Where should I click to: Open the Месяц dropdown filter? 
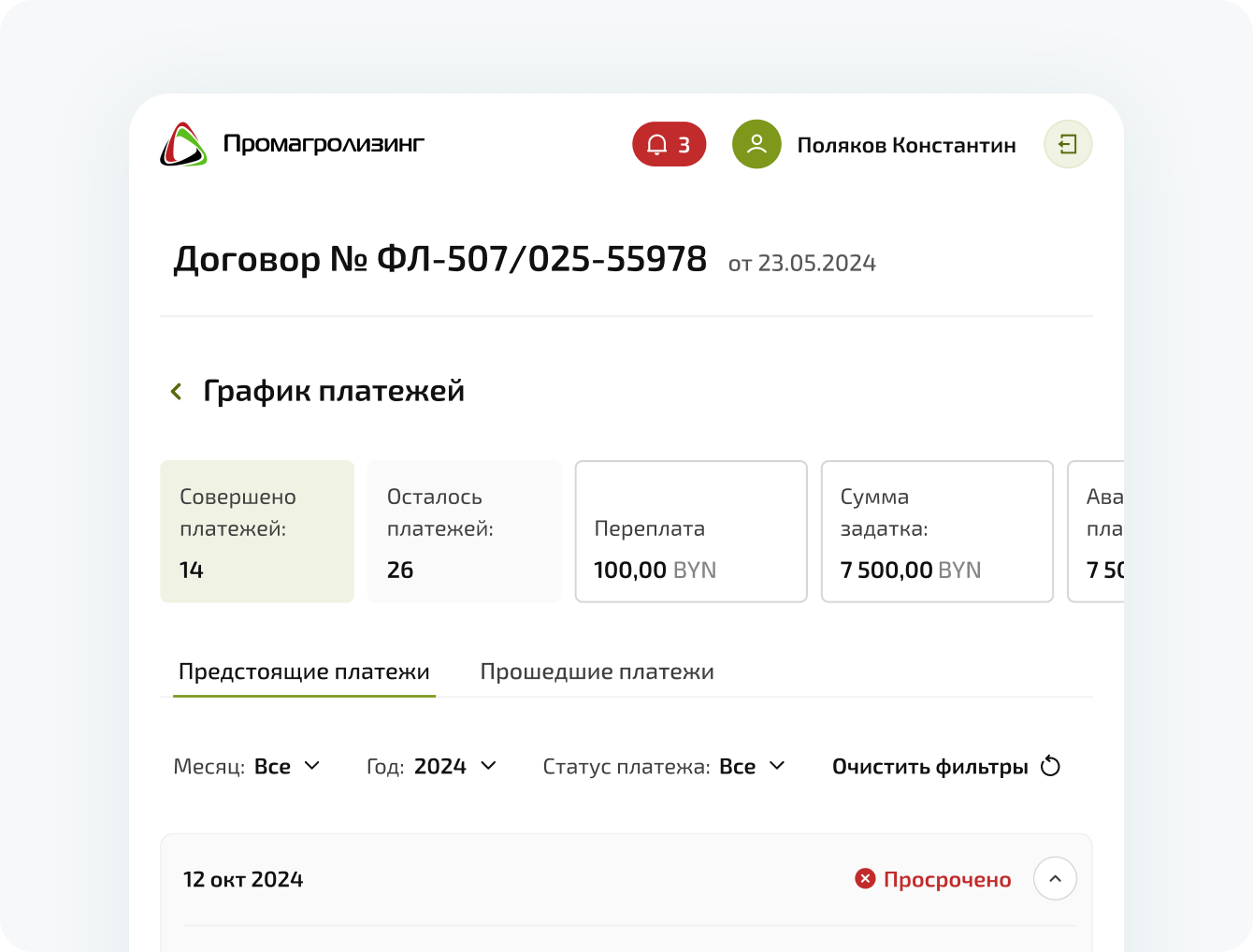point(287,766)
